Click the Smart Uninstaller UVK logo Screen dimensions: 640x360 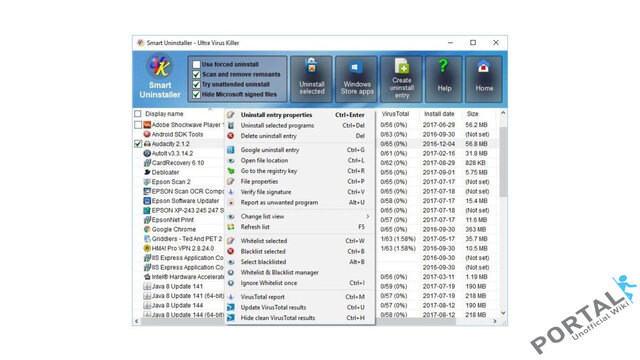coord(159,67)
